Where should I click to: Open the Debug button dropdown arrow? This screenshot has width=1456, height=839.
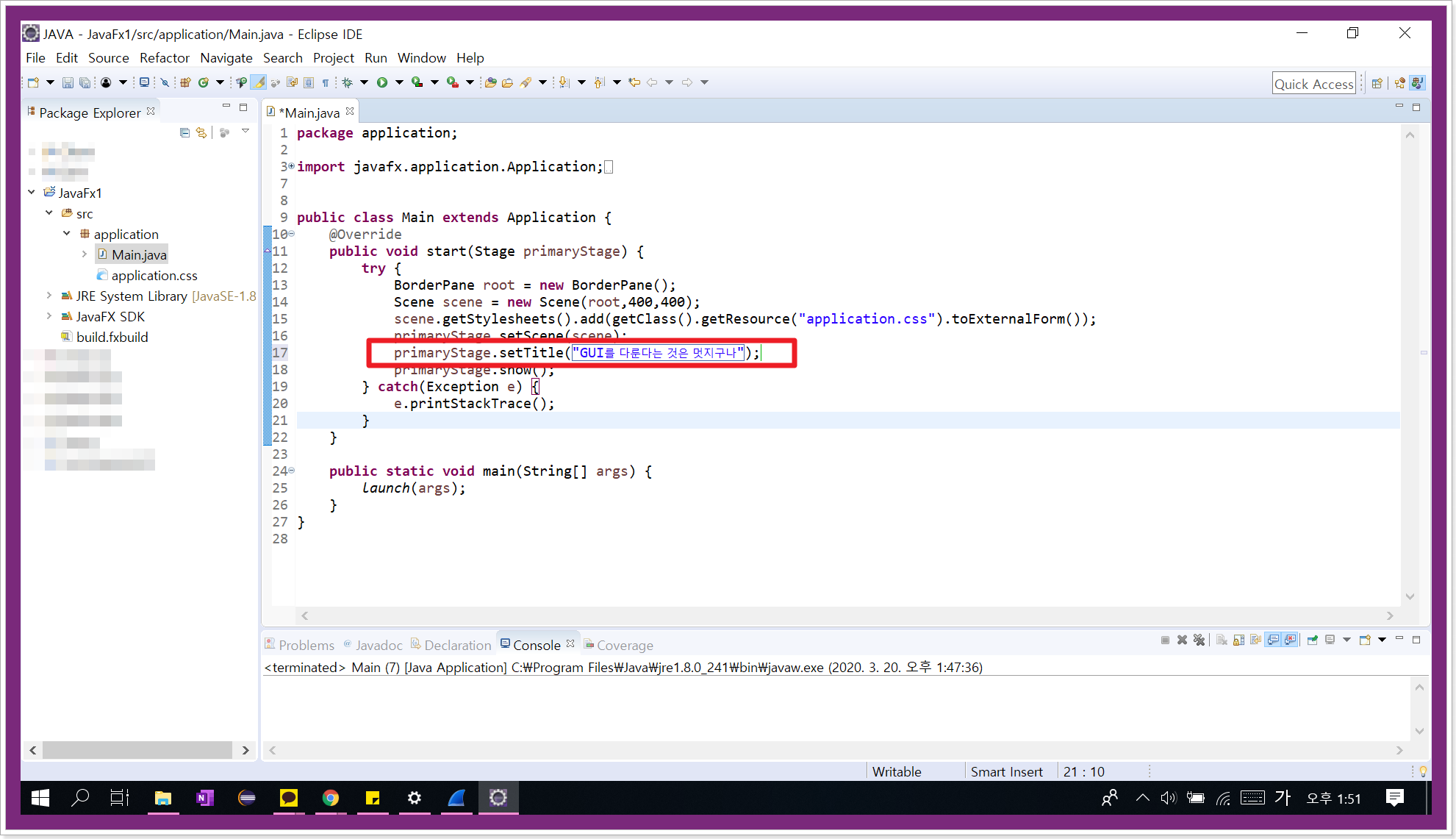pyautogui.click(x=363, y=82)
